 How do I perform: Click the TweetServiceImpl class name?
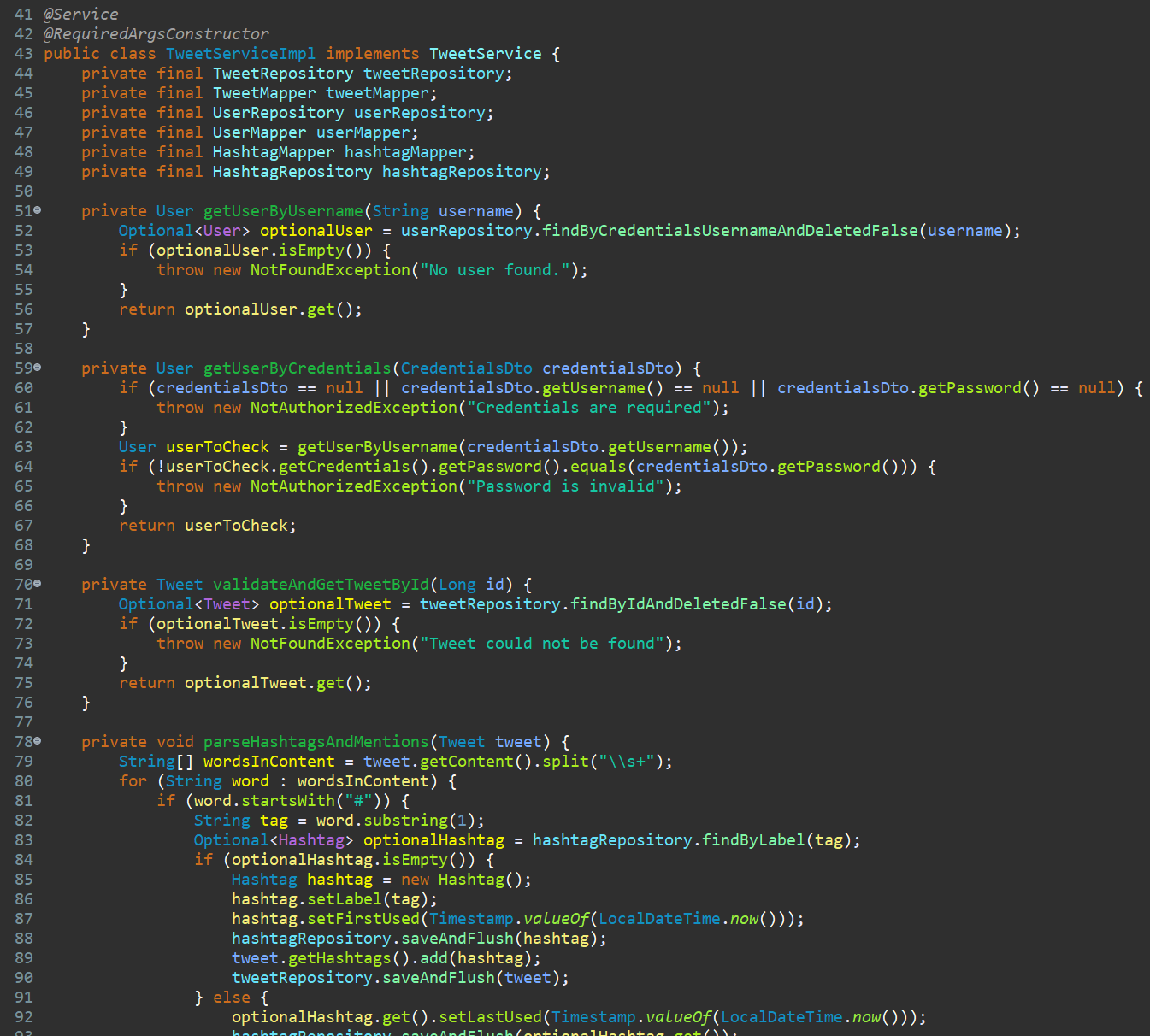239,53
